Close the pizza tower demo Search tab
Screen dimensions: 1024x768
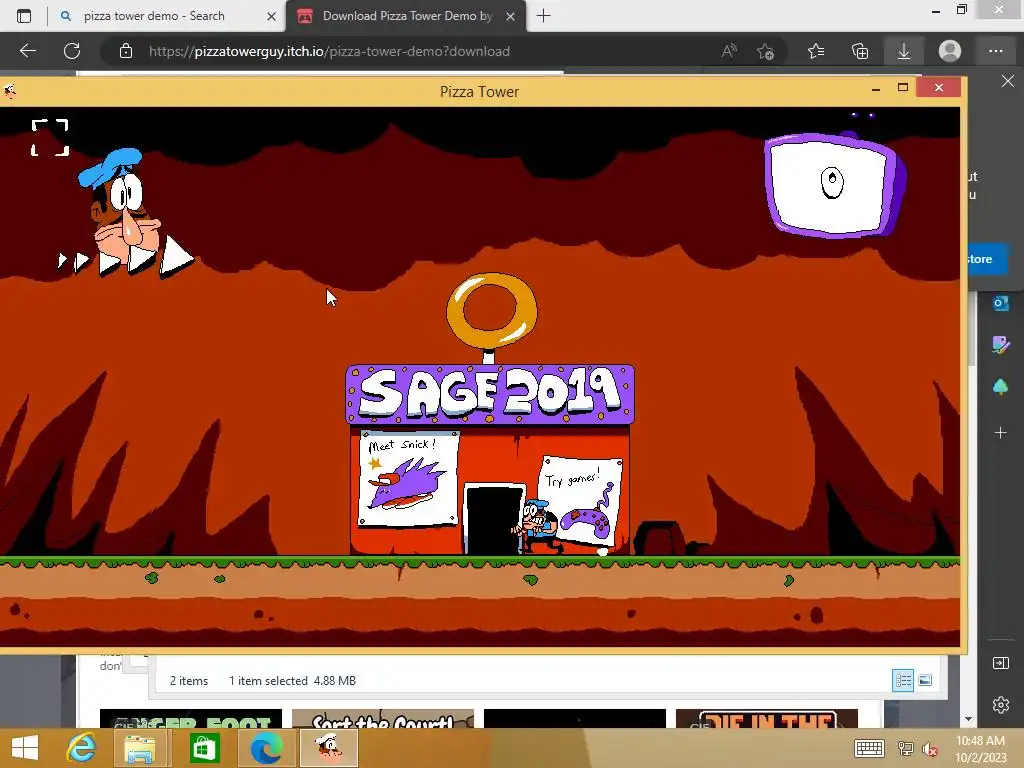point(272,16)
